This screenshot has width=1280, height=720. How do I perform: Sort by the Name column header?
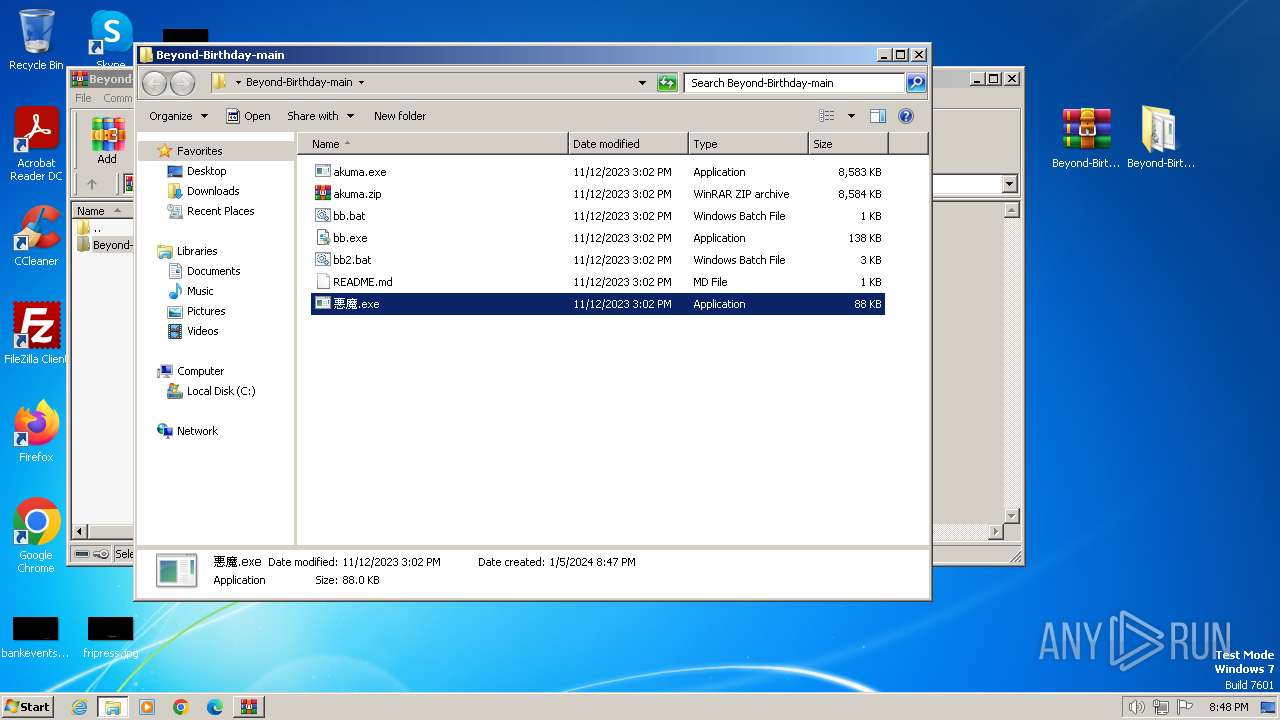(432, 144)
